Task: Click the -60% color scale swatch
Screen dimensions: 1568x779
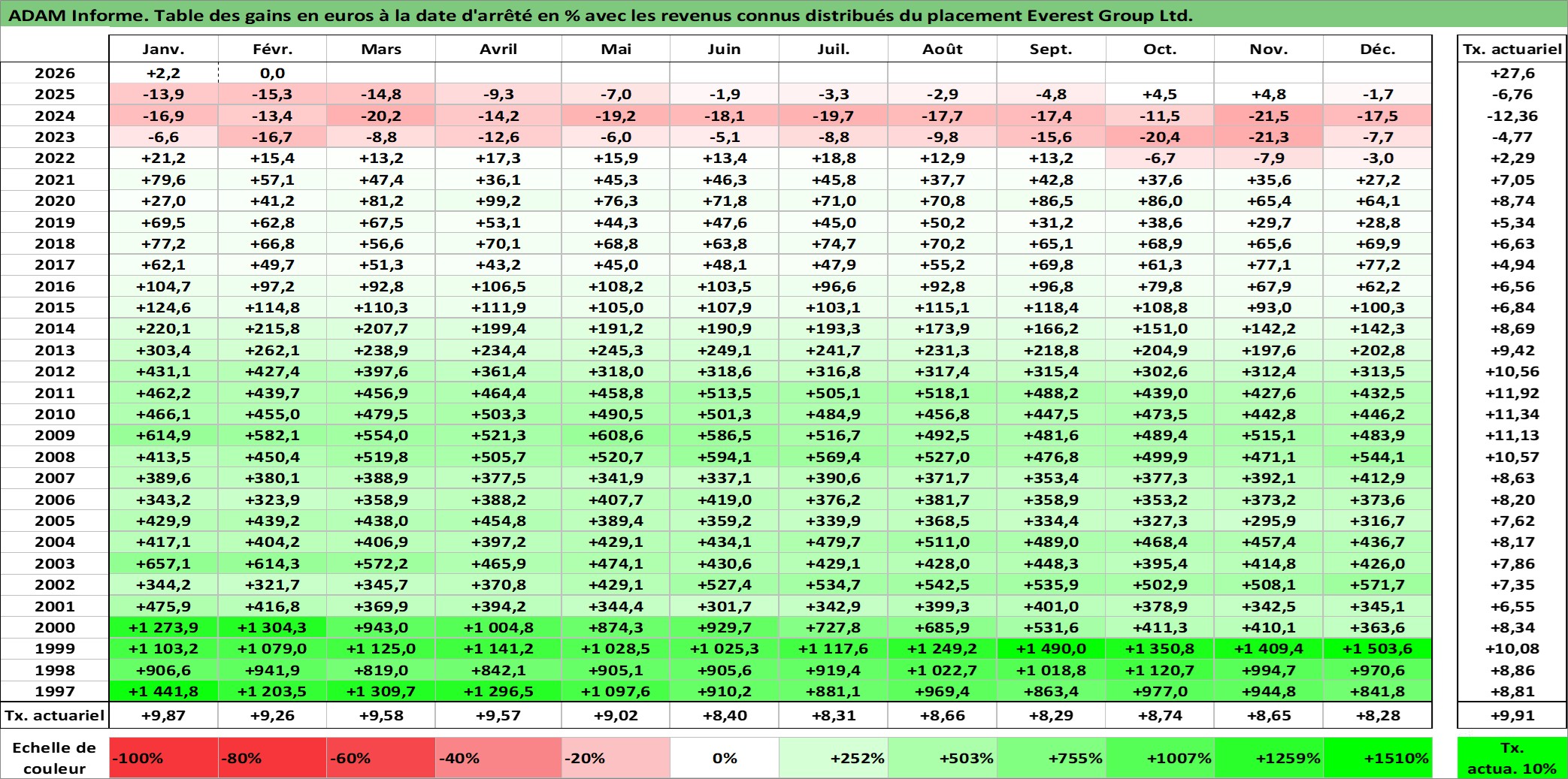Action: [381, 758]
